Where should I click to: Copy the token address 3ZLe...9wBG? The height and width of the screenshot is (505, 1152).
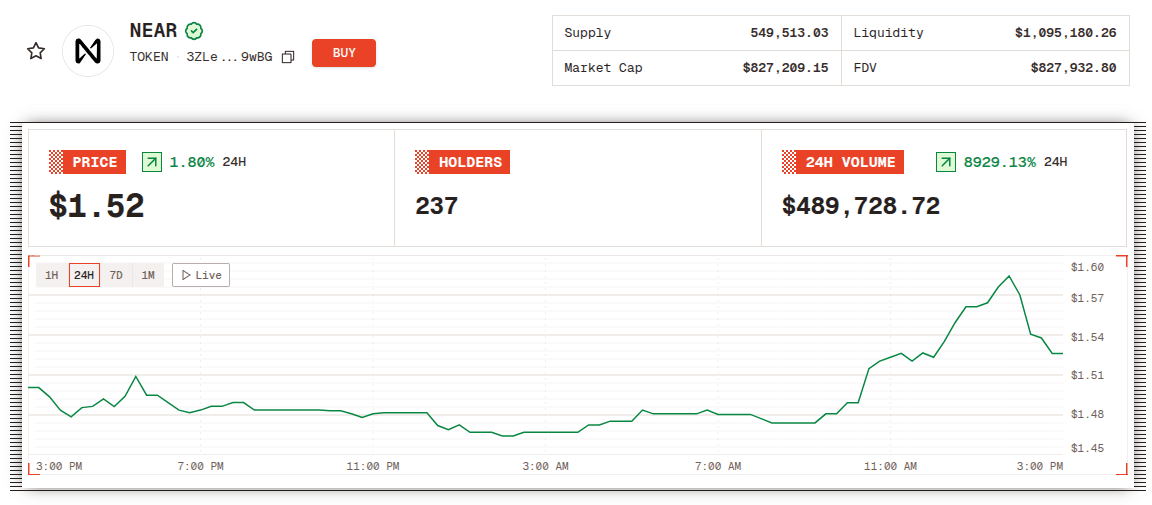tap(288, 57)
